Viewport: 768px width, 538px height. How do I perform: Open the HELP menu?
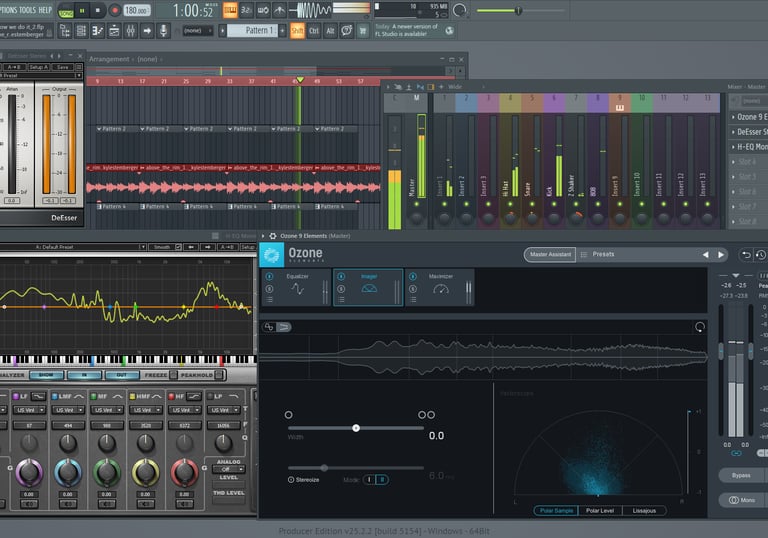pyautogui.click(x=45, y=10)
